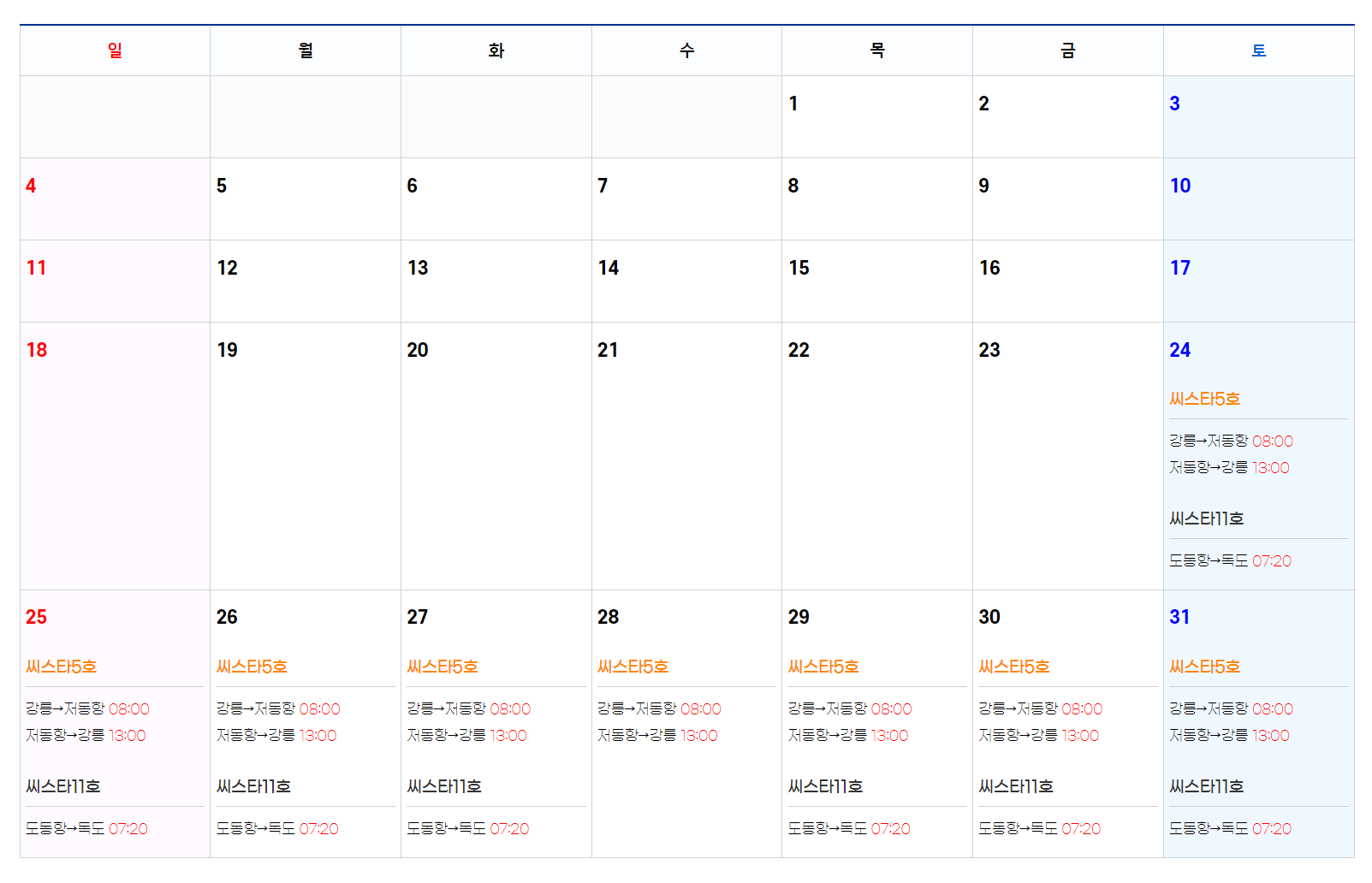Choose date 16 on the calendar
The image size is (1372, 883).
[989, 268]
